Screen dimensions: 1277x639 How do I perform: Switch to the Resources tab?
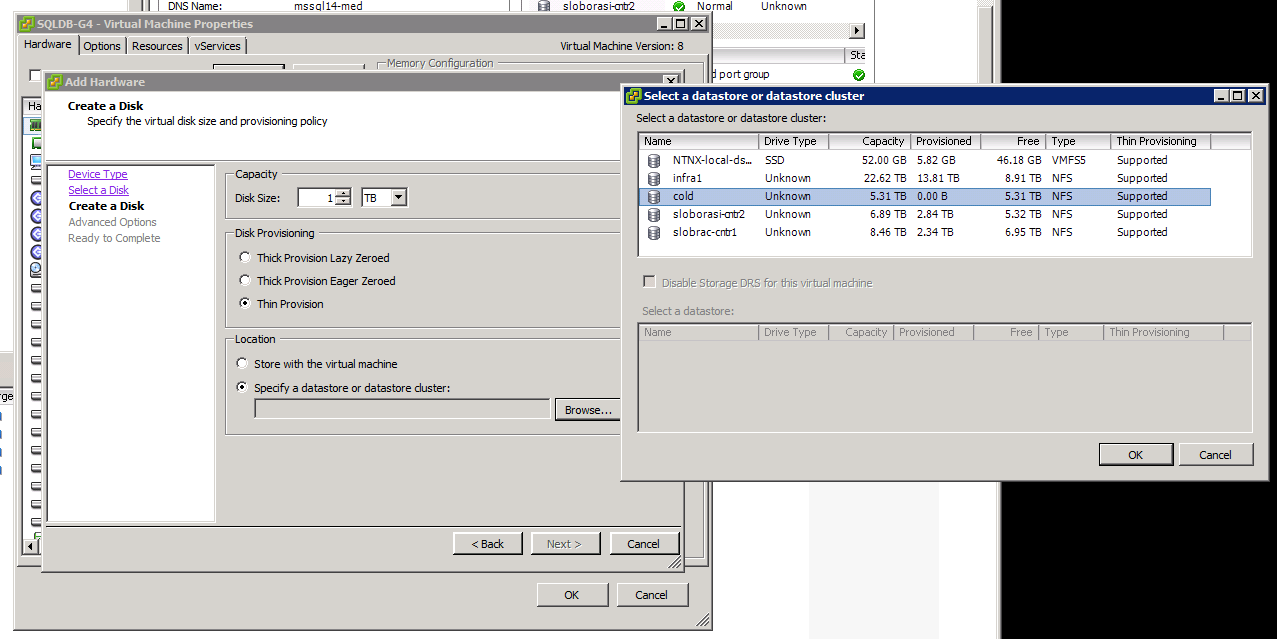pos(157,46)
